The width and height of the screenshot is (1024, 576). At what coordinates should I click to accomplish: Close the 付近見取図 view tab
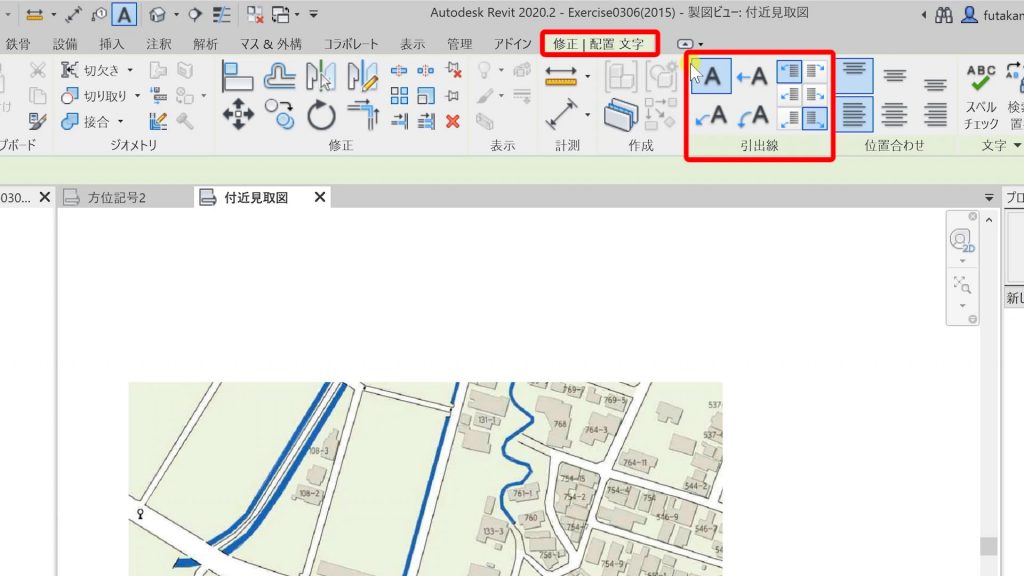point(318,197)
